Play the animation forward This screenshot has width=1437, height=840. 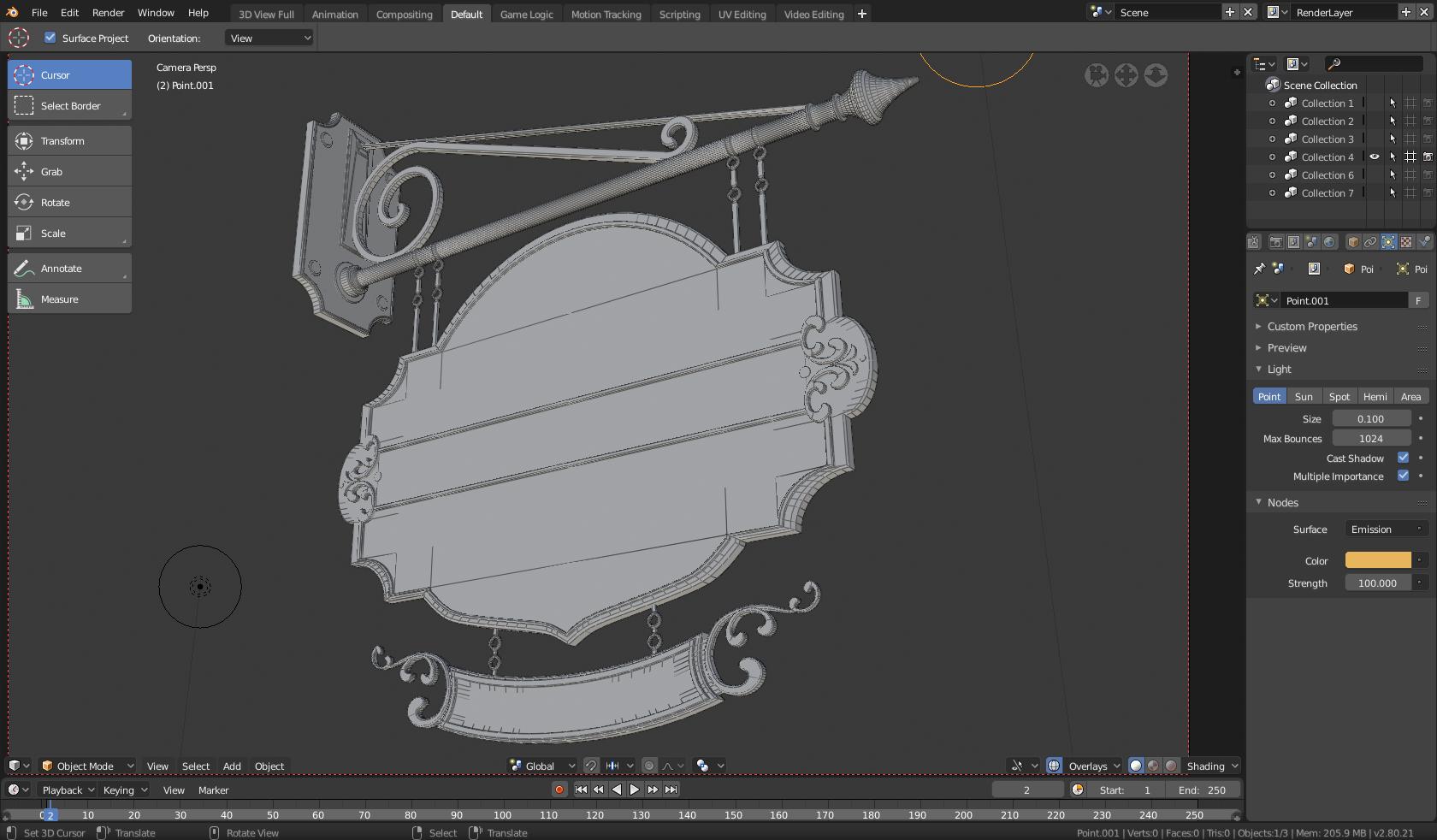coord(635,790)
